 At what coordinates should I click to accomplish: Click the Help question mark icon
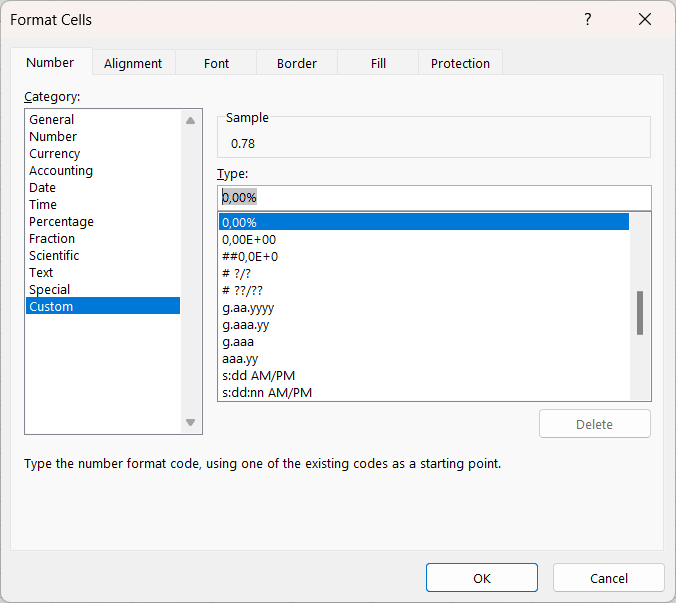tap(588, 20)
